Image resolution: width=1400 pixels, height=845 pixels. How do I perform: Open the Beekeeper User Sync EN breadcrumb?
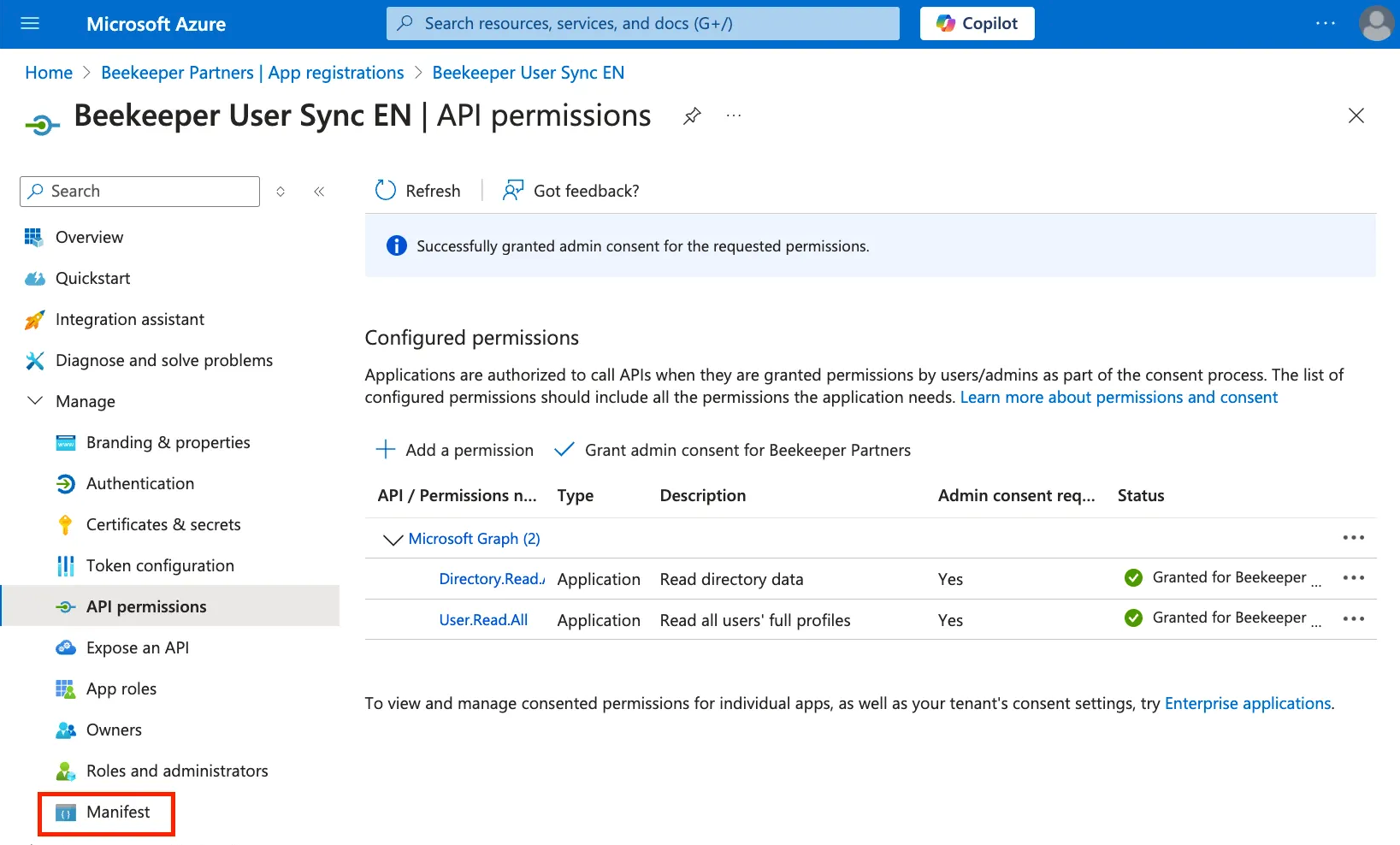(x=529, y=73)
